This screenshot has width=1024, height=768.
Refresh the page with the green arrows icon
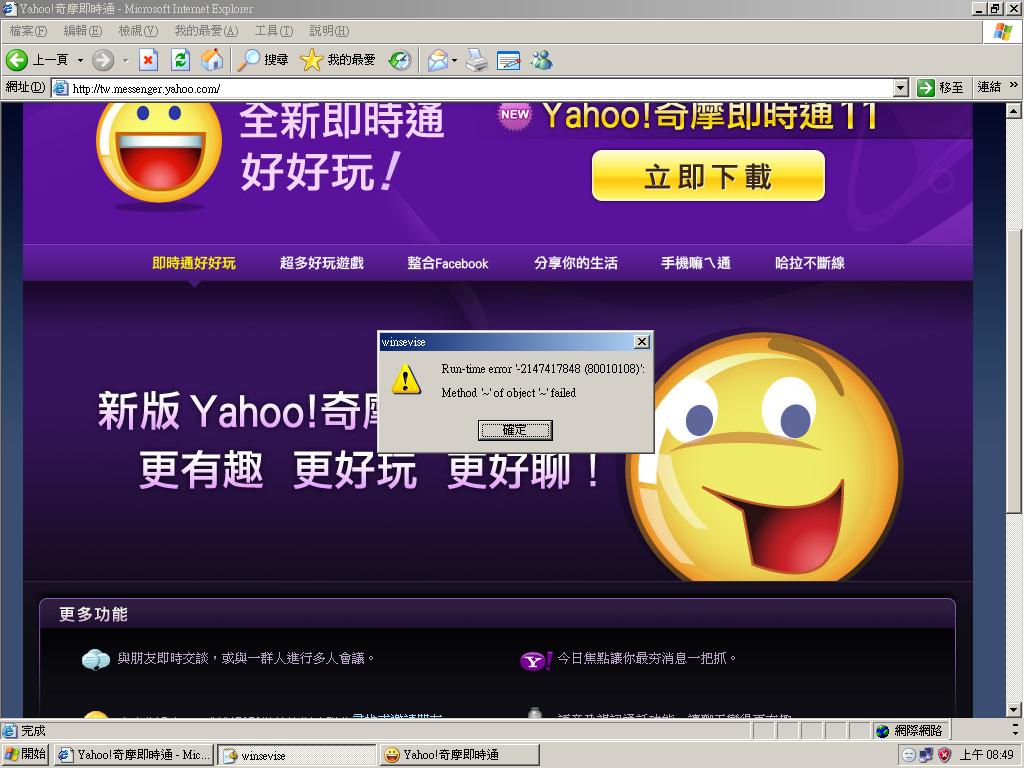click(x=180, y=60)
